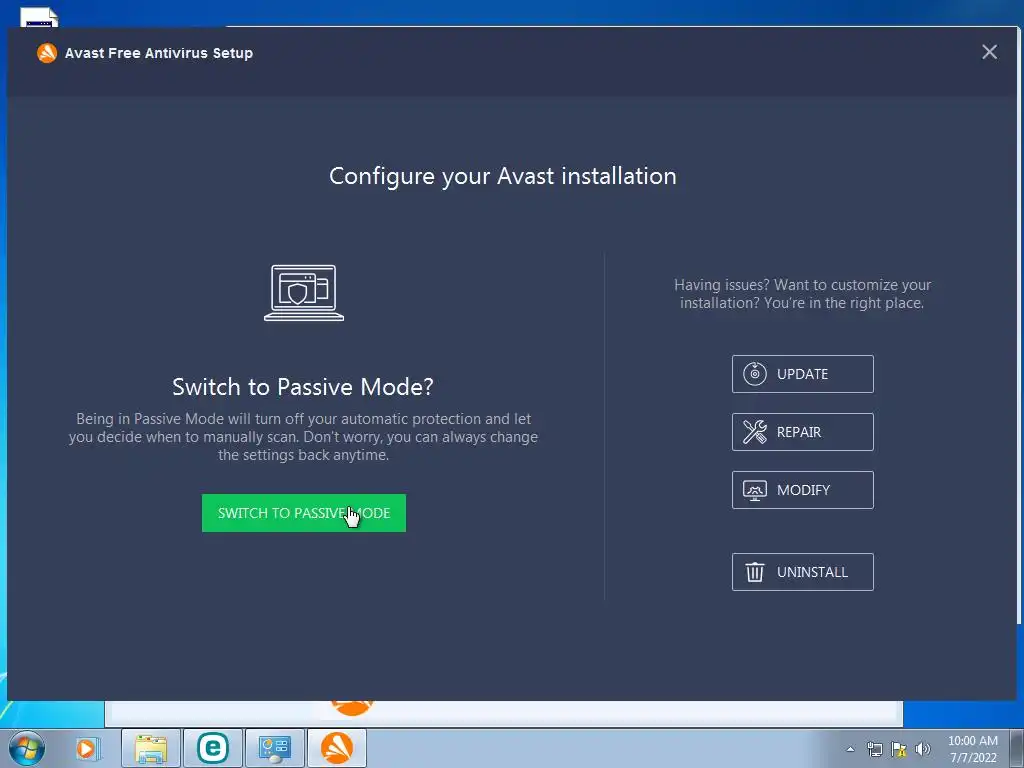Click the circular update icon
The height and width of the screenshot is (768, 1024).
click(x=755, y=374)
